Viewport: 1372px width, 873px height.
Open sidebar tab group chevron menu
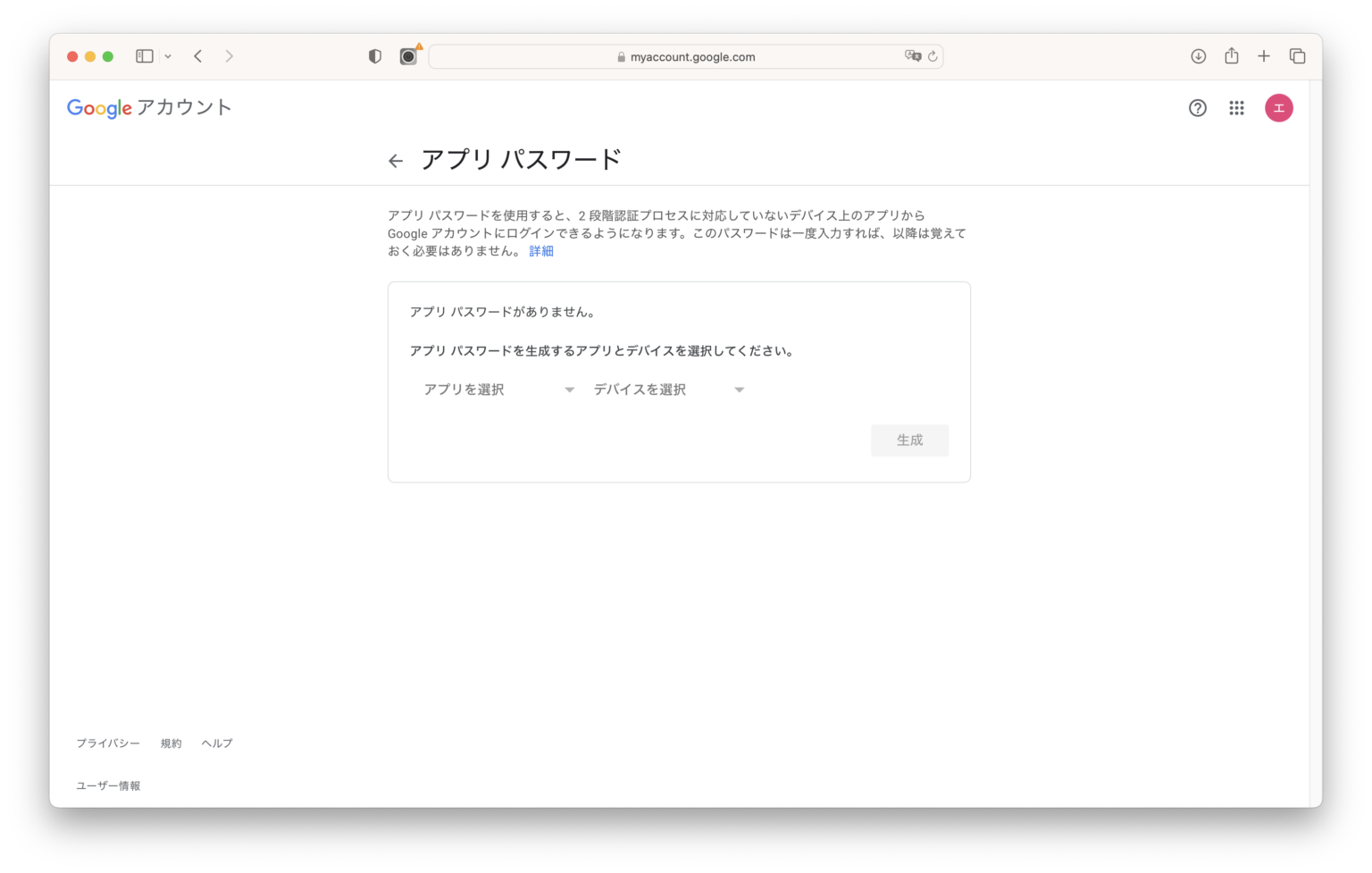click(x=168, y=56)
